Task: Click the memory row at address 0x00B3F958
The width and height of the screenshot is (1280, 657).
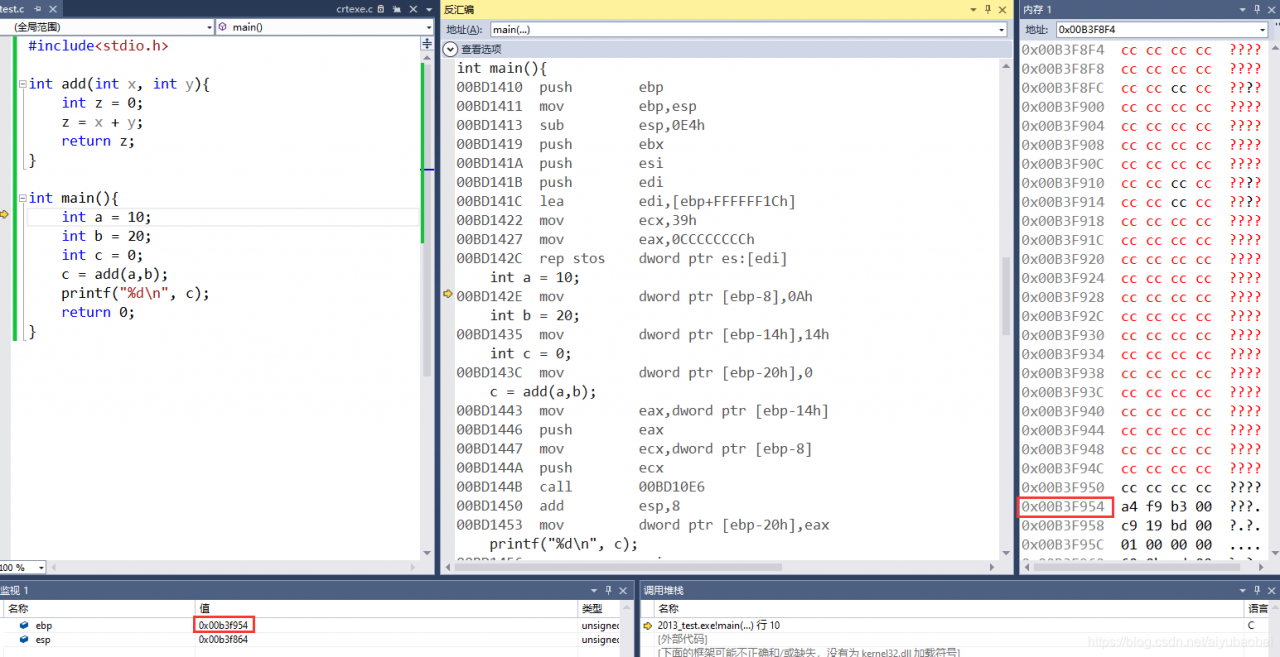Action: [1141, 525]
